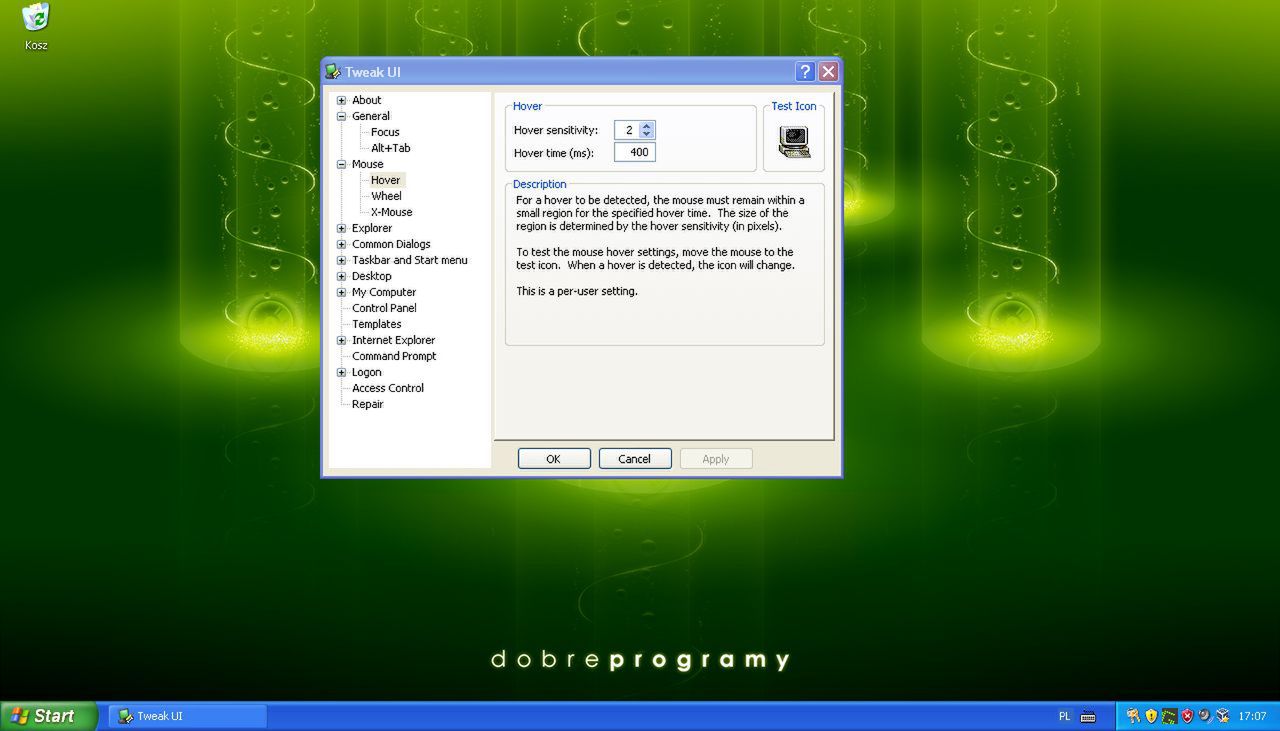Select Command Prompt in the tree

395,356
